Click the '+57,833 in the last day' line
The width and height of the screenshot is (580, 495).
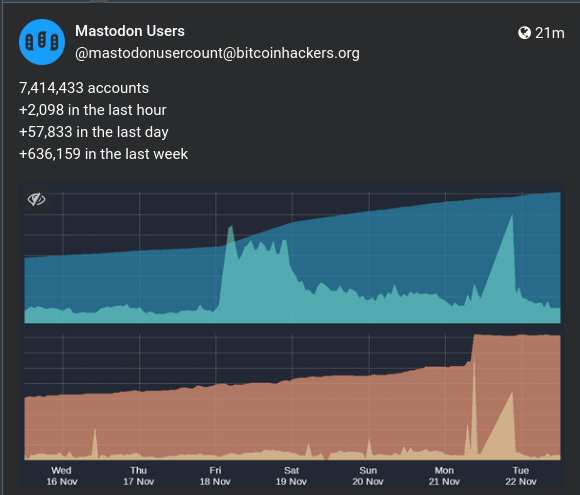pyautogui.click(x=94, y=132)
